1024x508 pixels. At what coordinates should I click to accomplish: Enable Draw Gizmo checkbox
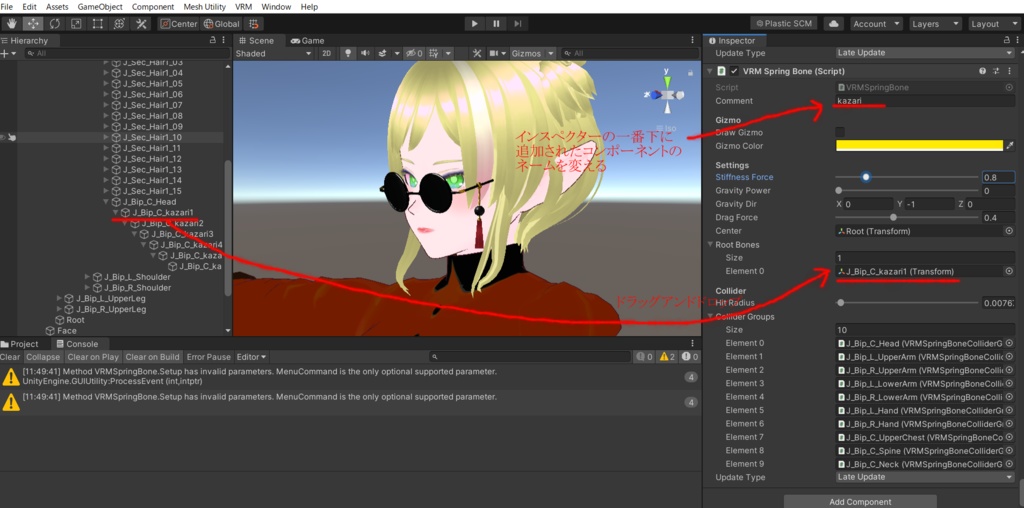[840, 133]
